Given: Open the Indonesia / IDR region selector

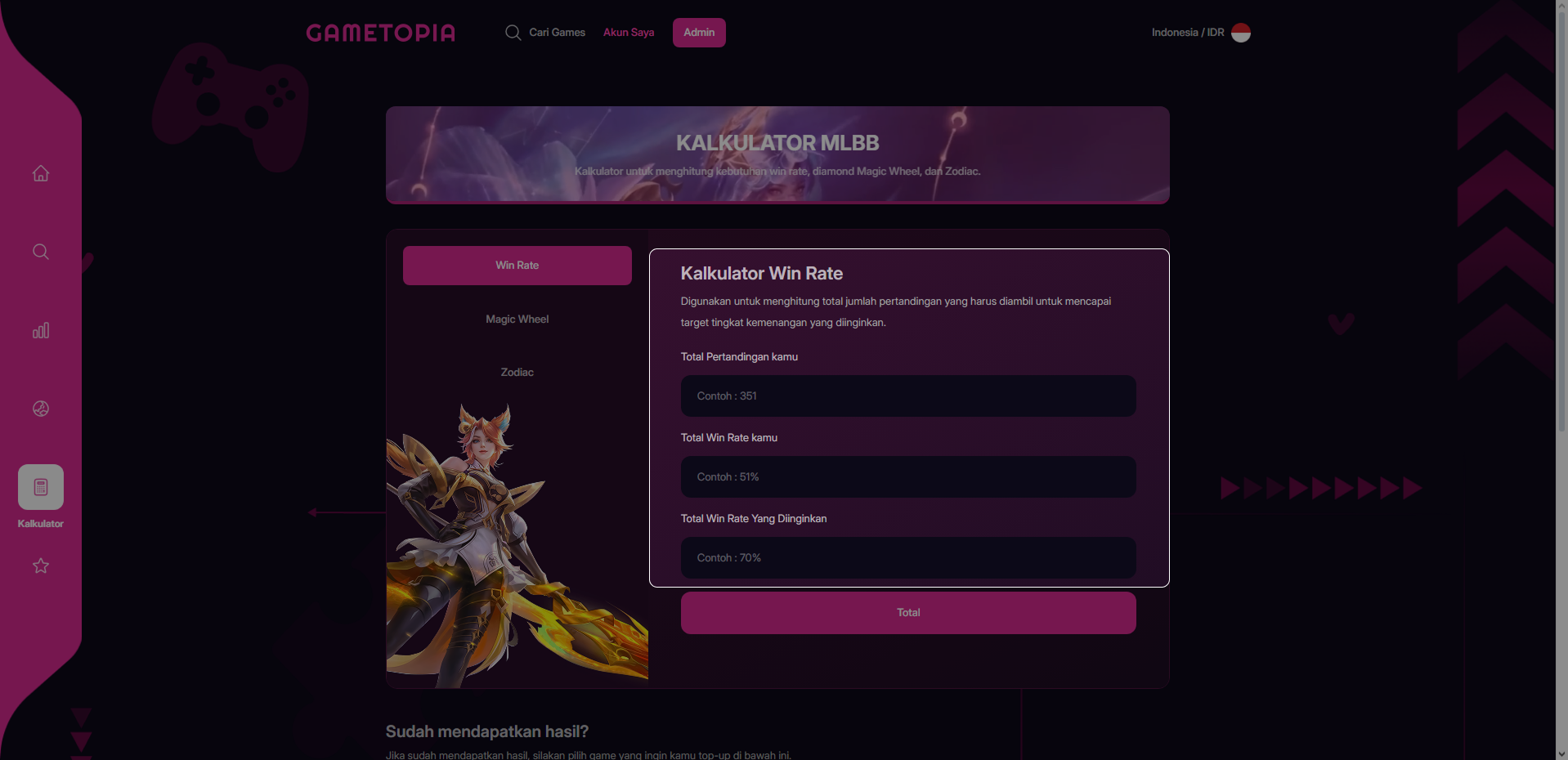Looking at the screenshot, I should click(x=1201, y=33).
